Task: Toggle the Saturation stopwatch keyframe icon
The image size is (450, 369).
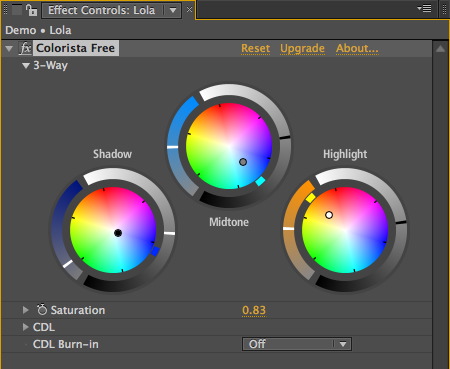Action: (x=42, y=309)
